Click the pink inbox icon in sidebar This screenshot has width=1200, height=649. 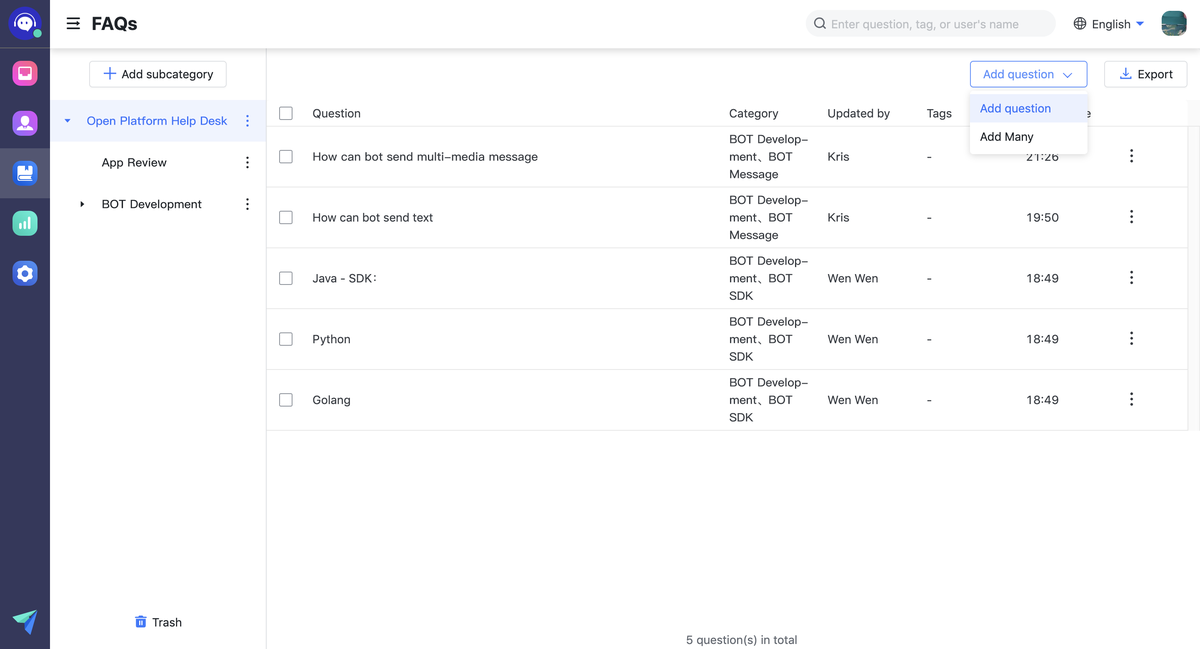click(x=25, y=73)
